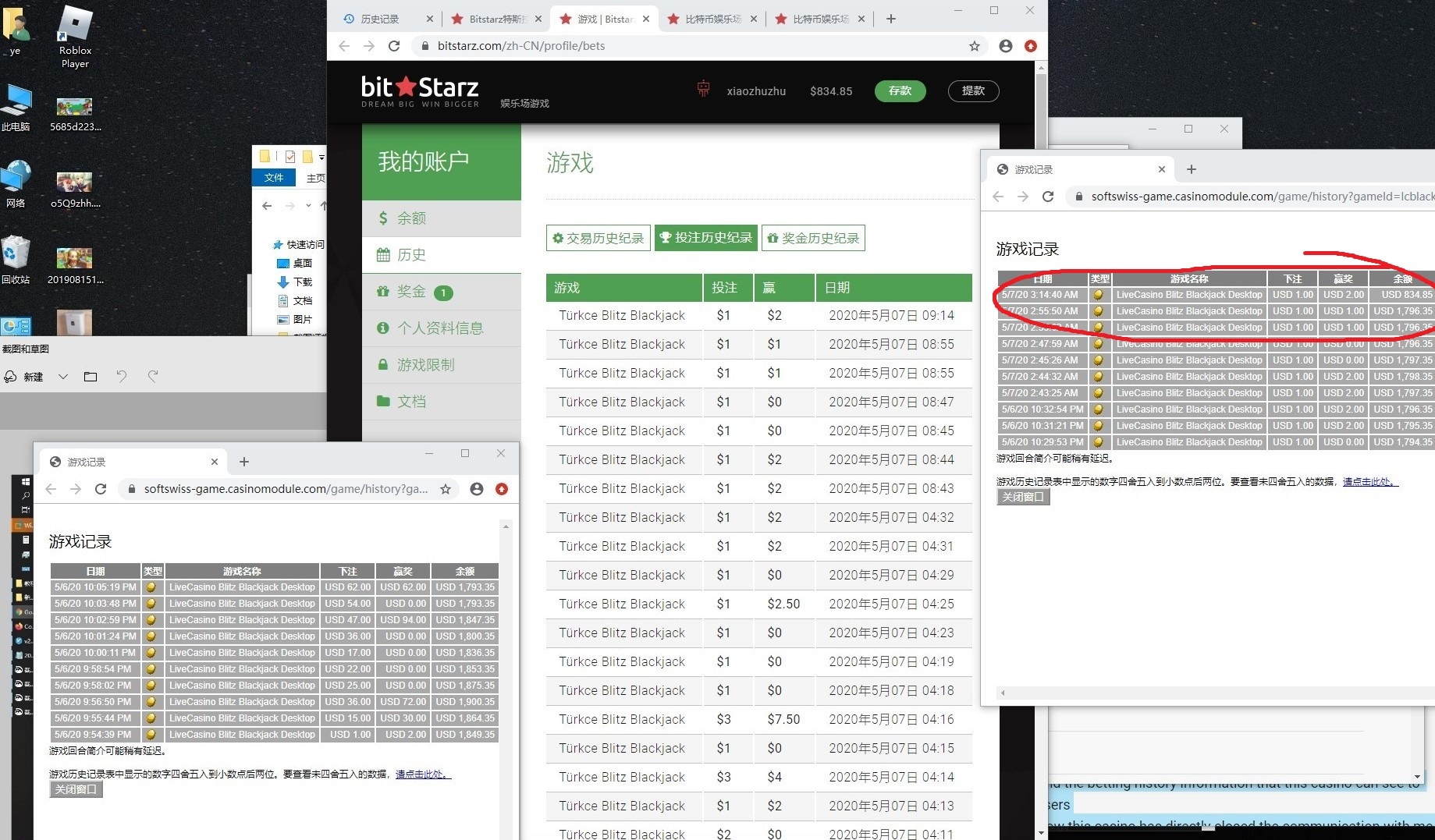This screenshot has height=840, width=1435.
Task: Expand the dropdown arrow next to 新建
Action: point(63,377)
